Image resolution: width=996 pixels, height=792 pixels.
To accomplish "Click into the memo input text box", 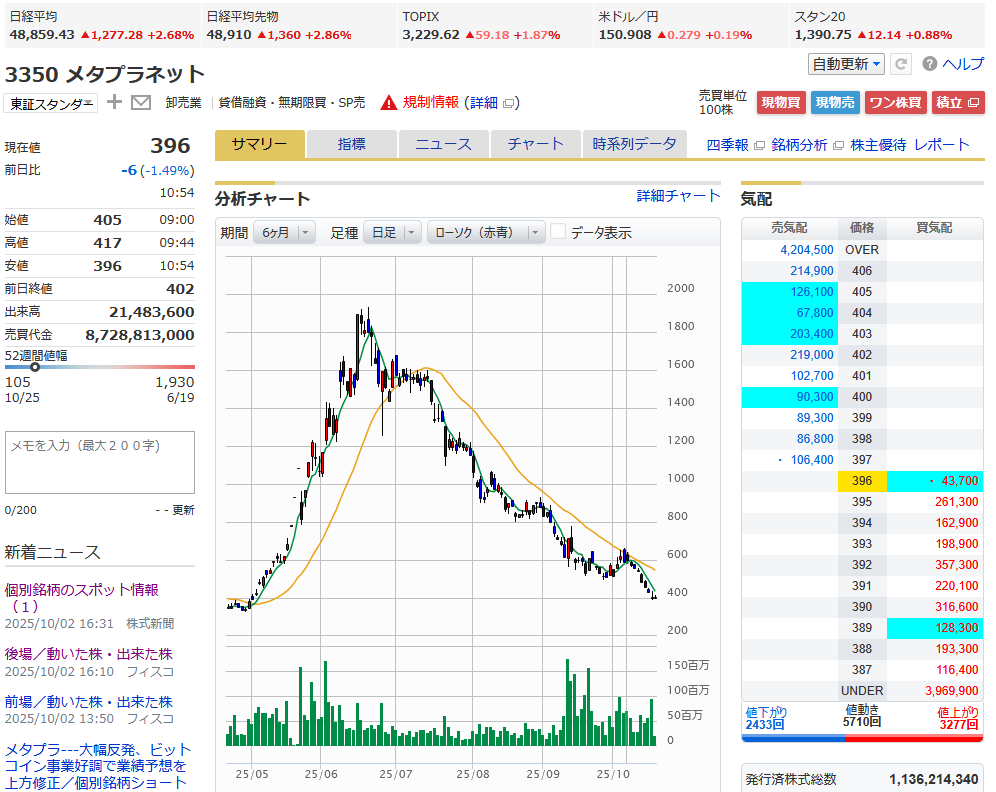I will pos(100,462).
